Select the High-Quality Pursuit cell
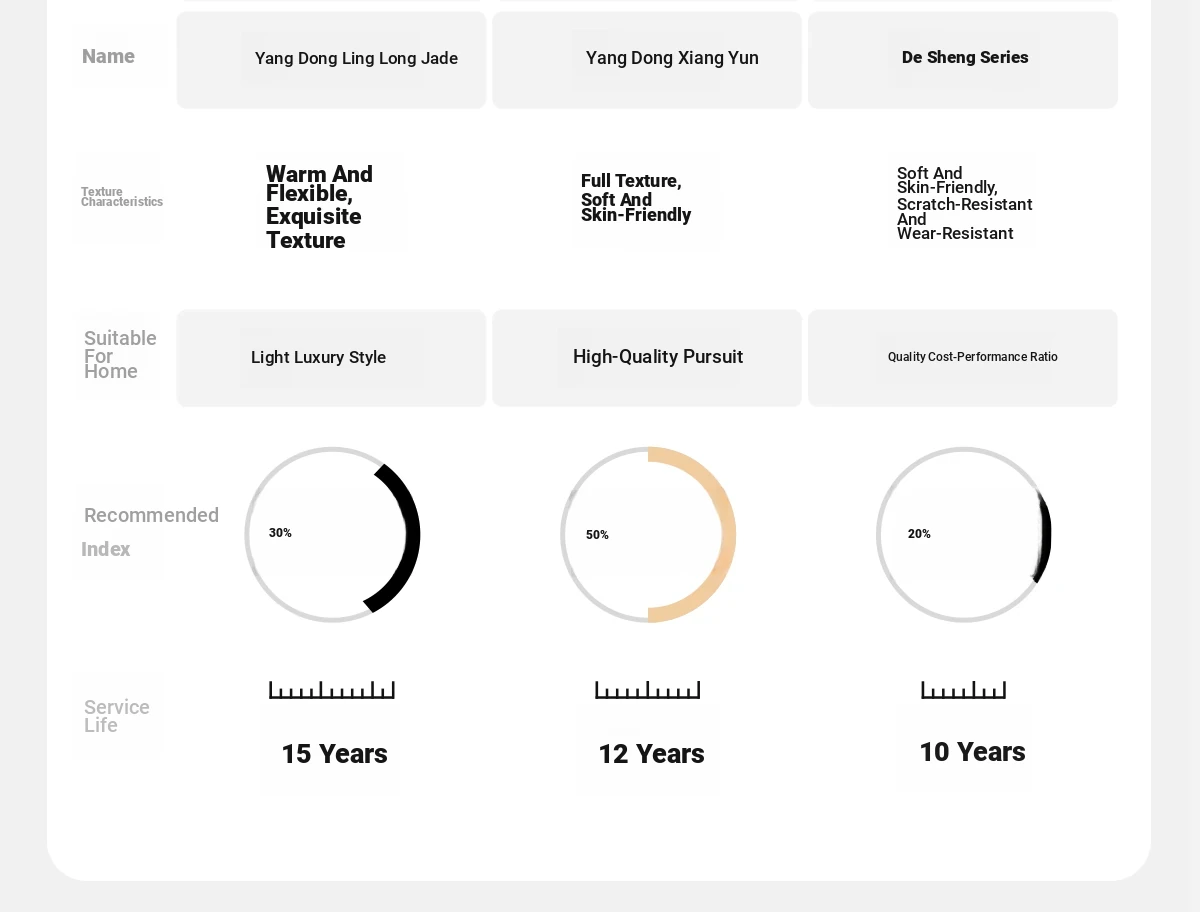Screen dimensions: 1200x912 point(648,358)
